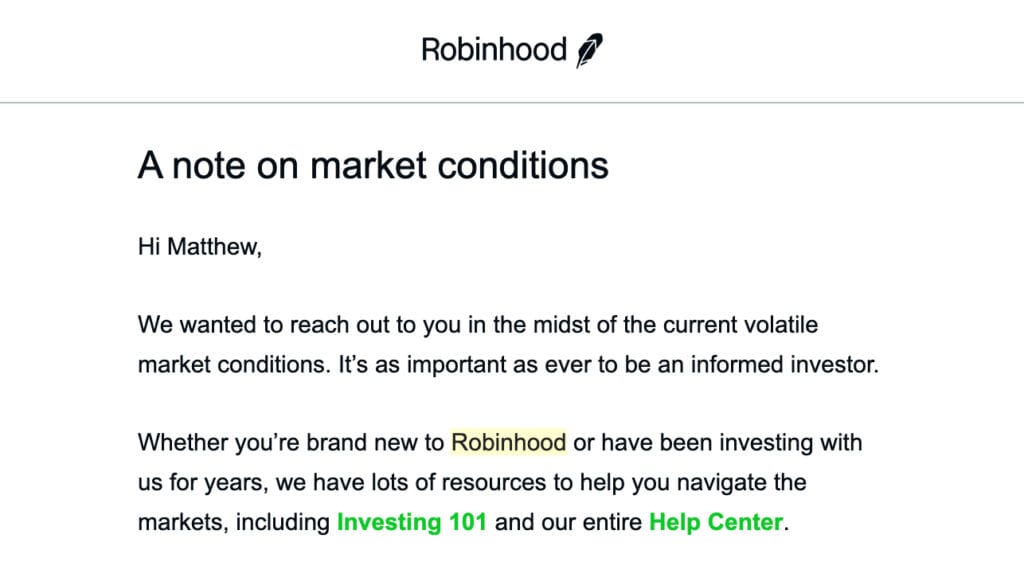This screenshot has width=1024, height=581.
Task: Select the word 'conditions' in the heading
Action: pyautogui.click(x=522, y=165)
